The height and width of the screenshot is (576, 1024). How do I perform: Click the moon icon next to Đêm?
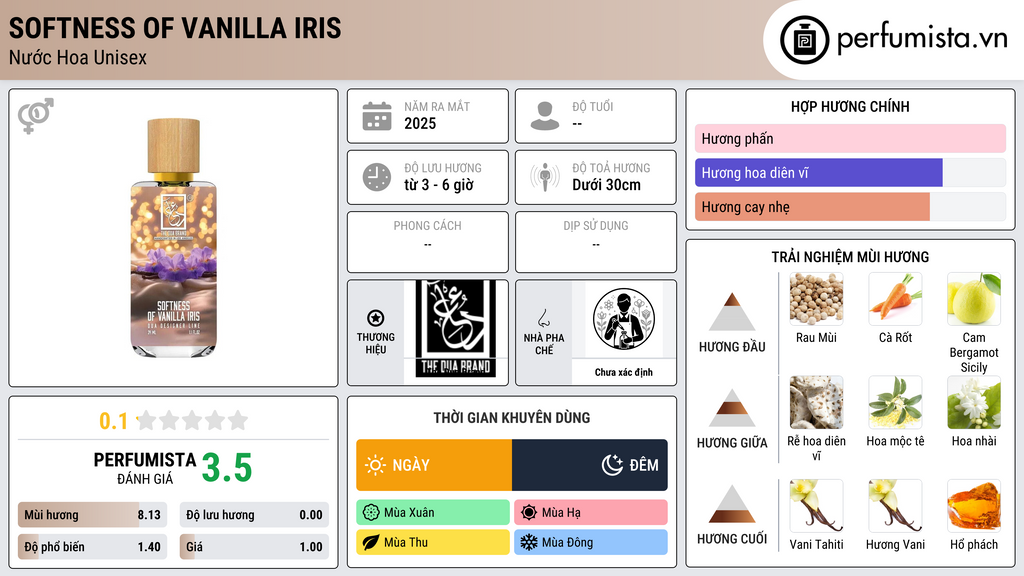pyautogui.click(x=612, y=465)
